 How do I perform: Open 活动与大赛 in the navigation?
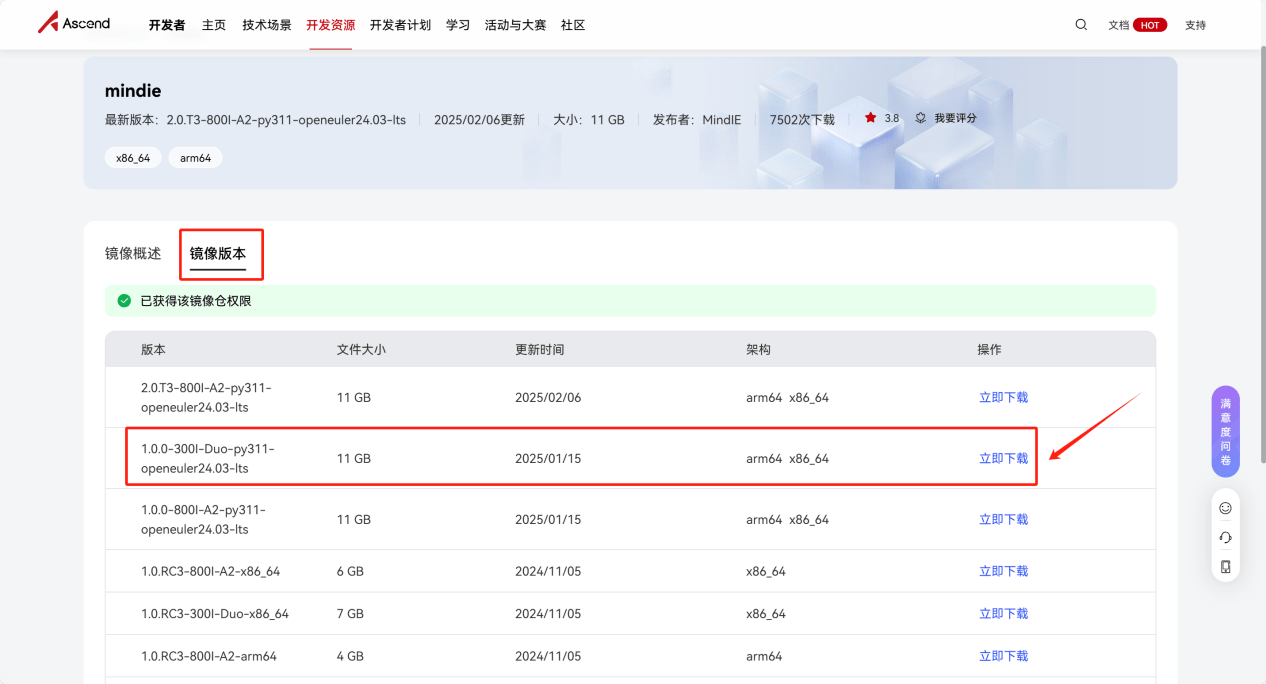[x=515, y=25]
